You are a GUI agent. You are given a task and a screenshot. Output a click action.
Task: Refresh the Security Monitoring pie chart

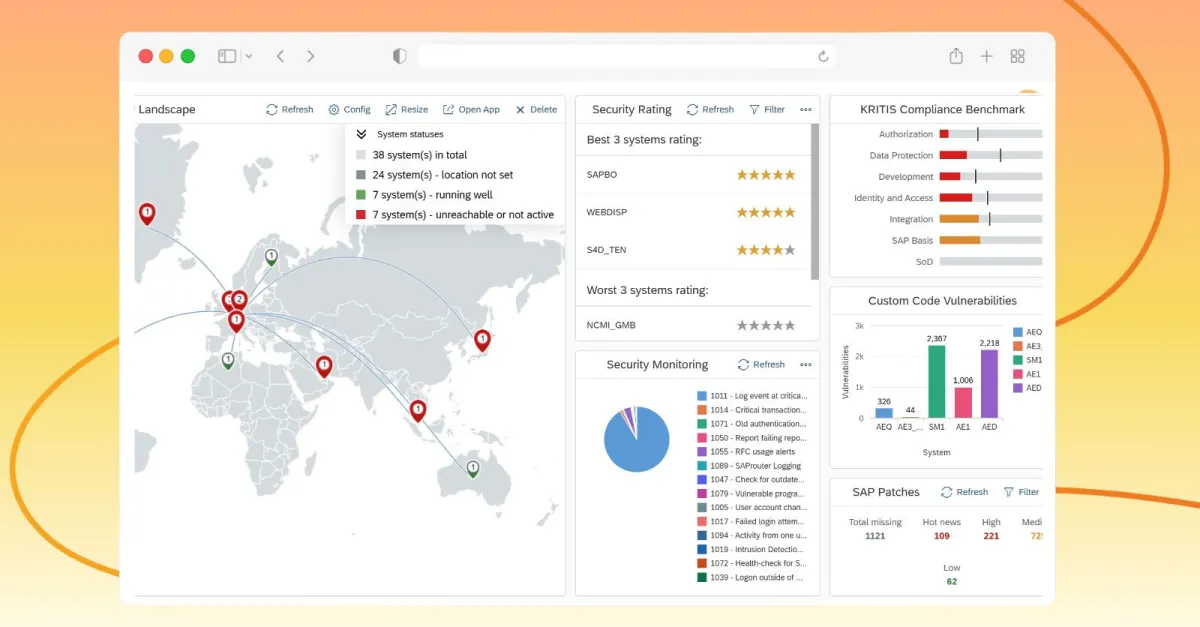761,364
